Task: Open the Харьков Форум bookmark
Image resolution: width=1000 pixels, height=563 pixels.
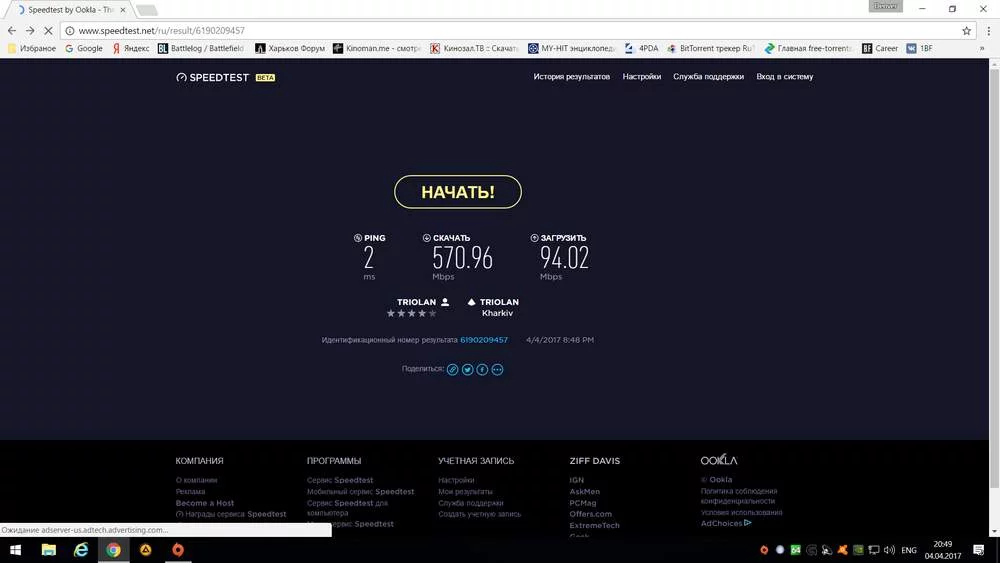Action: (x=290, y=48)
